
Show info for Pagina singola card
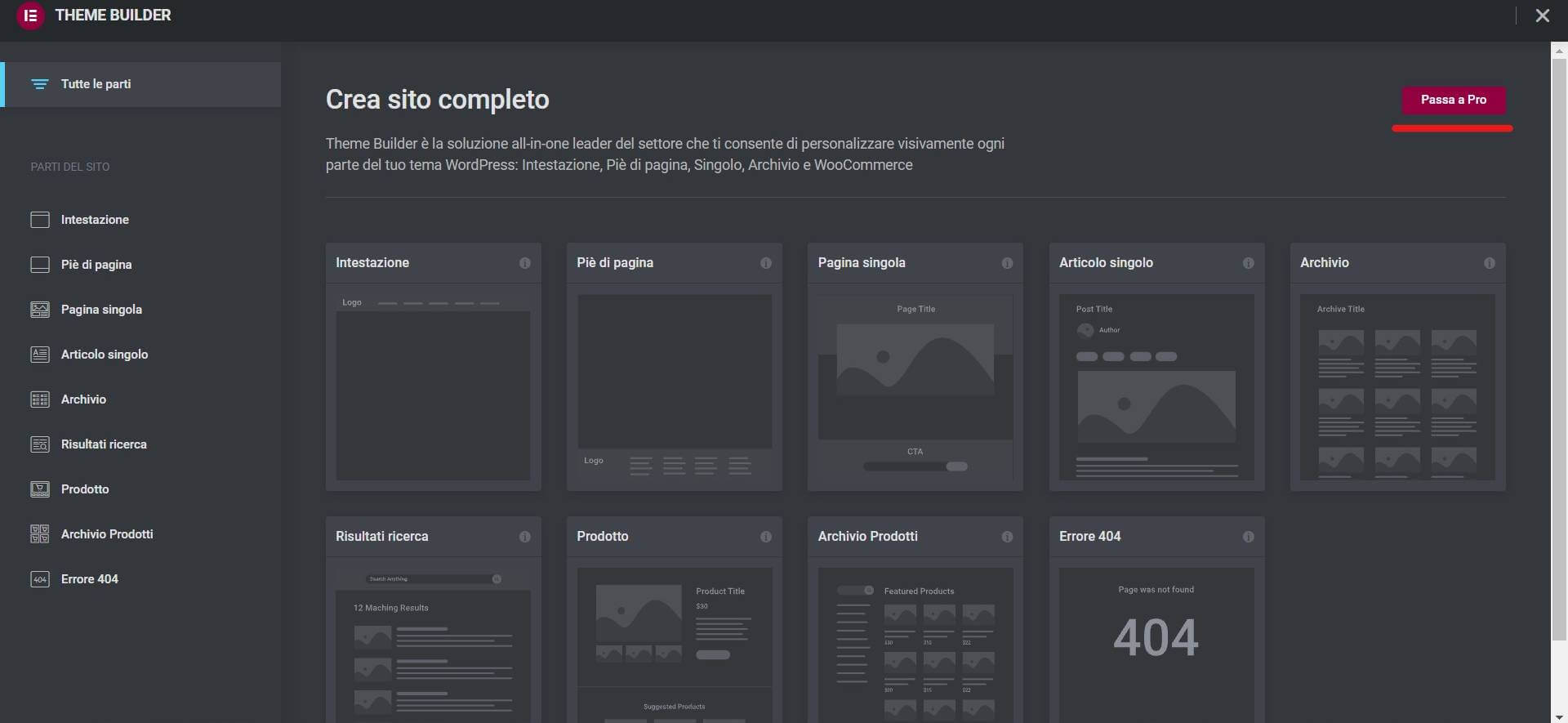tap(1006, 263)
